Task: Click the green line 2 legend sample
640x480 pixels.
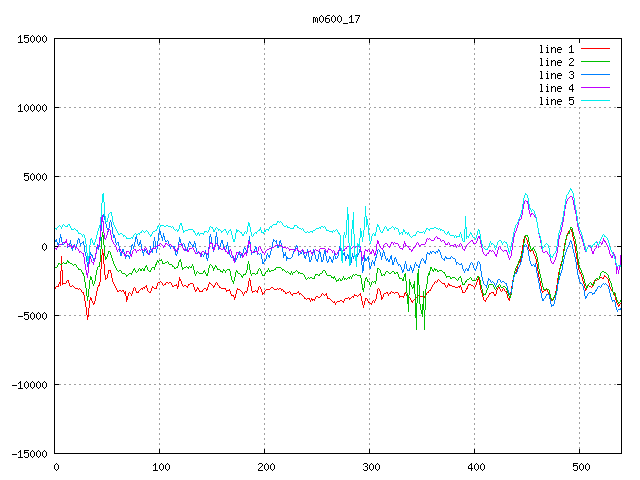Action: tap(595, 62)
